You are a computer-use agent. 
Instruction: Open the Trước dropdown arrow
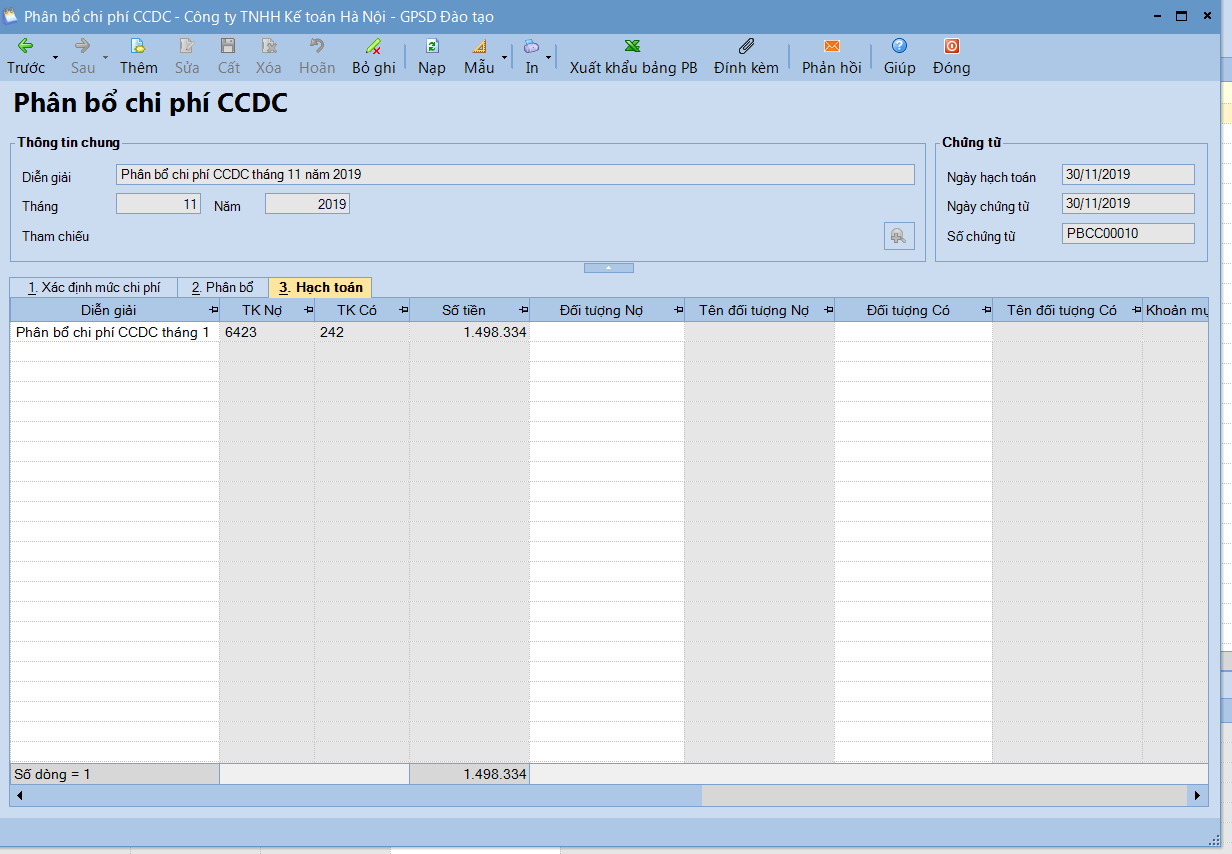55,58
